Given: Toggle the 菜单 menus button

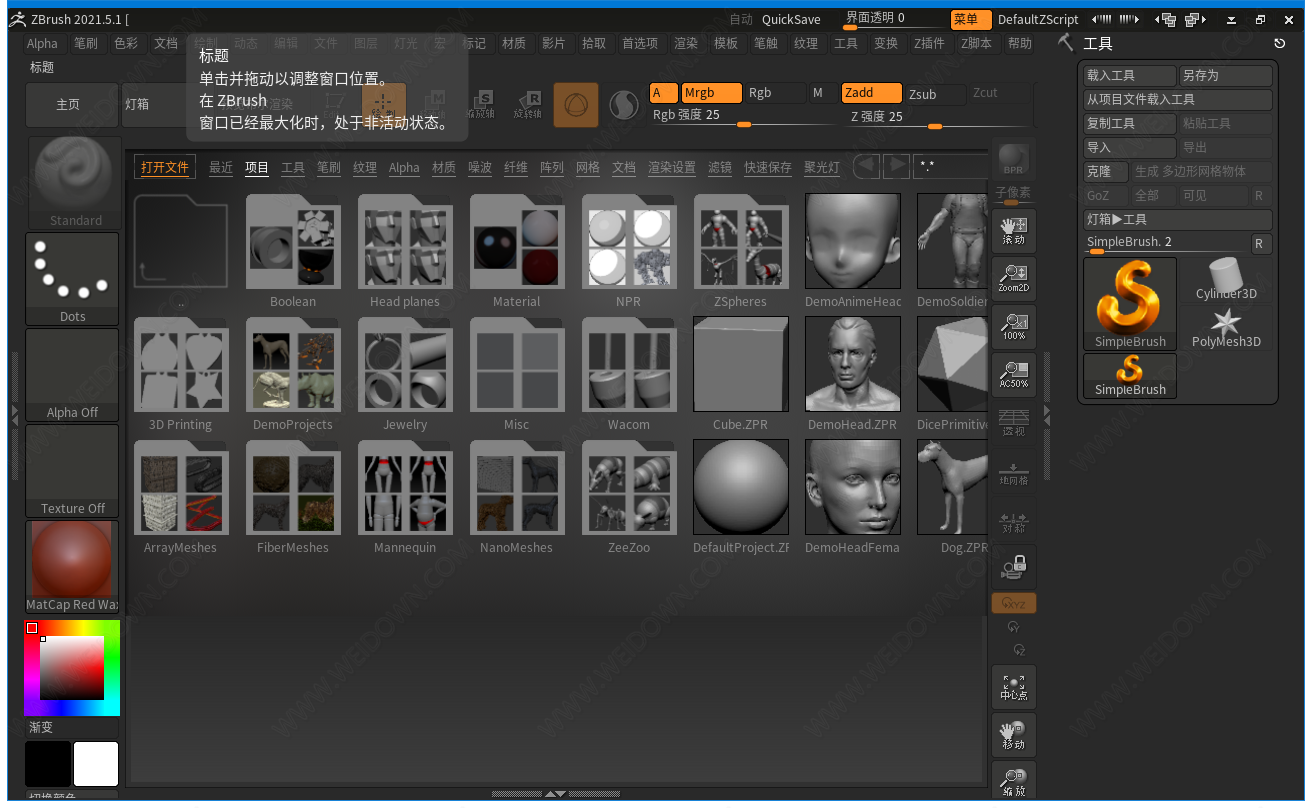Looking at the screenshot, I should (x=971, y=19).
